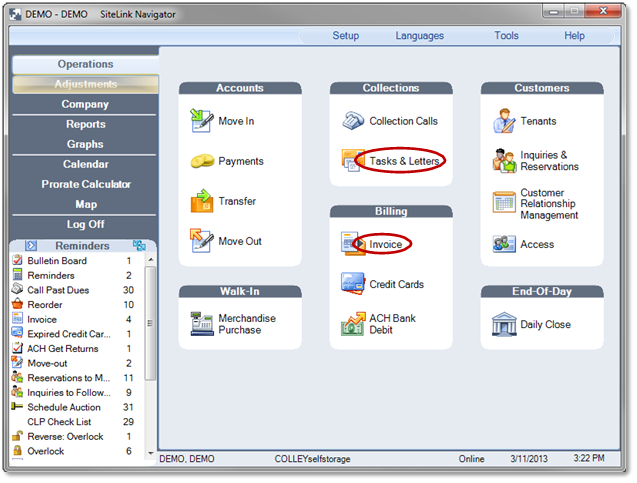Click the reminders list scroll down arrow
The width and height of the screenshot is (637, 483).
tap(151, 453)
